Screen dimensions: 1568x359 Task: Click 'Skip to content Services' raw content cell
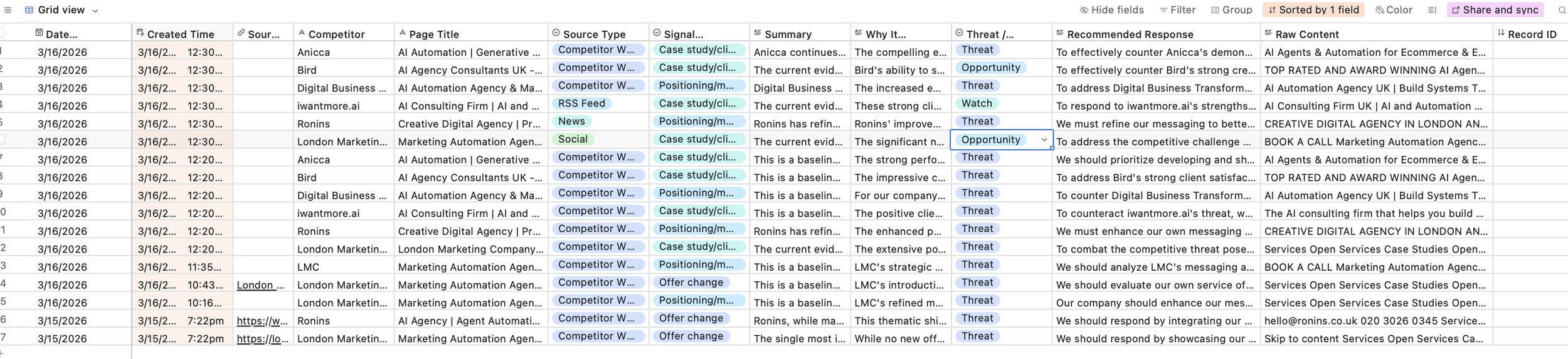(1376, 339)
